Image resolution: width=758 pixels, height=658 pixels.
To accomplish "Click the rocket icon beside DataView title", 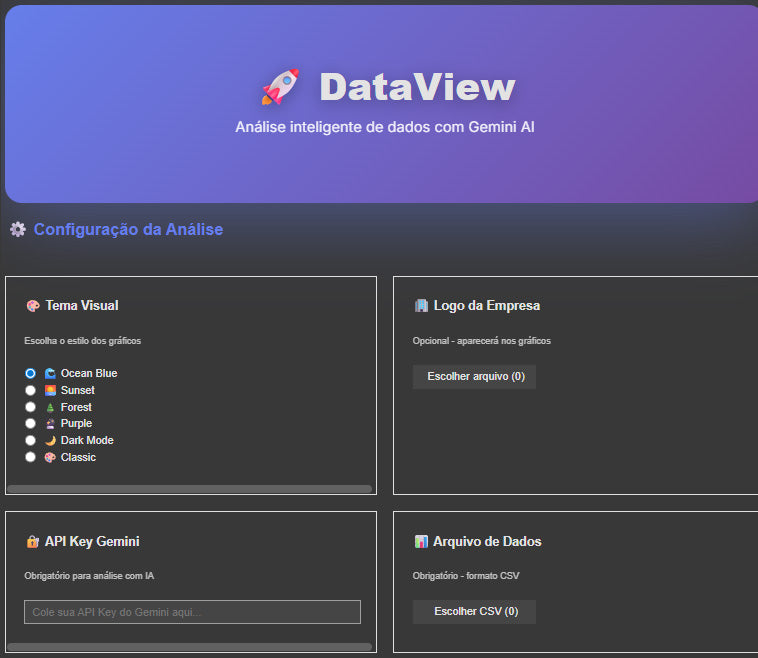I will click(x=280, y=88).
